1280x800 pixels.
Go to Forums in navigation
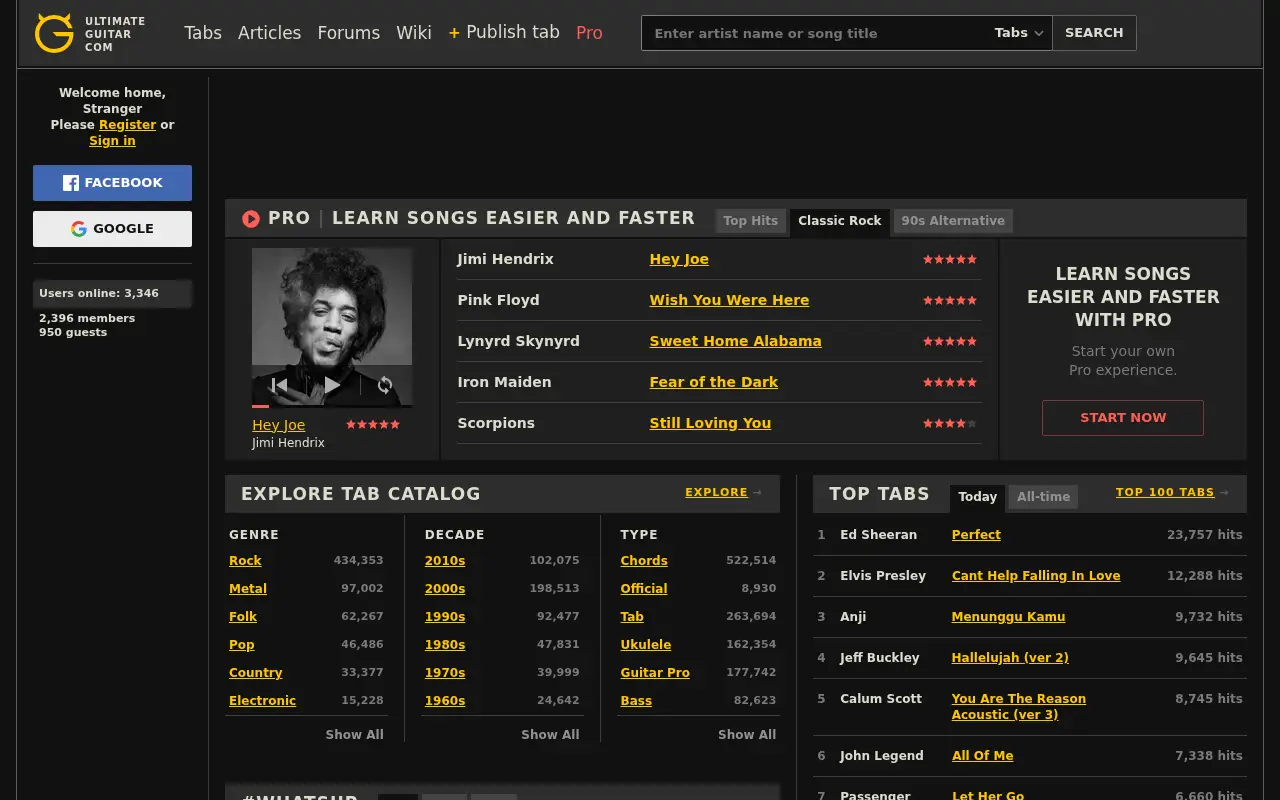coord(348,33)
